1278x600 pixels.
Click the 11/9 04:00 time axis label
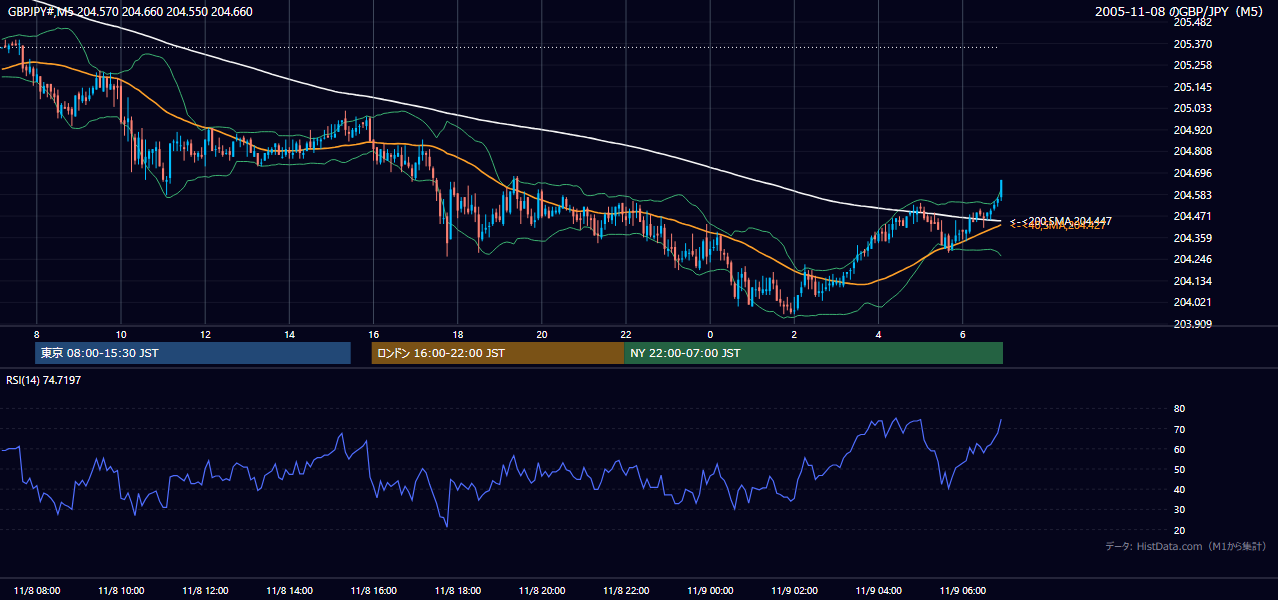878,590
